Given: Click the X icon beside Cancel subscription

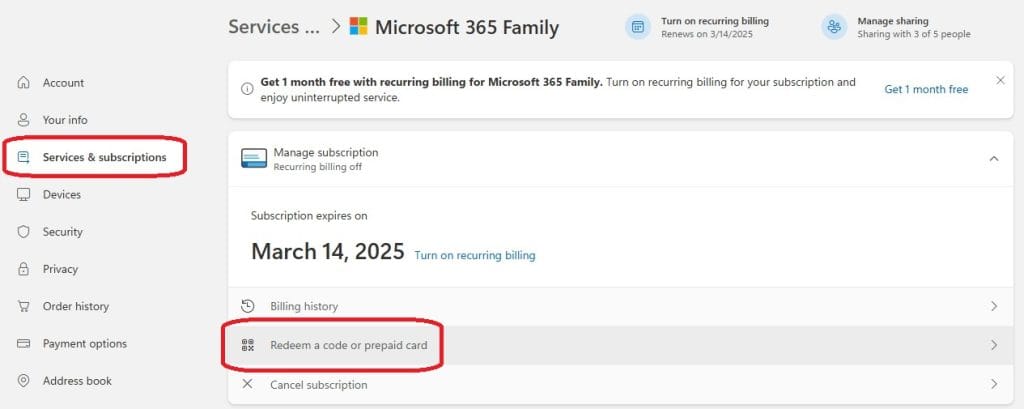Looking at the screenshot, I should 248,384.
